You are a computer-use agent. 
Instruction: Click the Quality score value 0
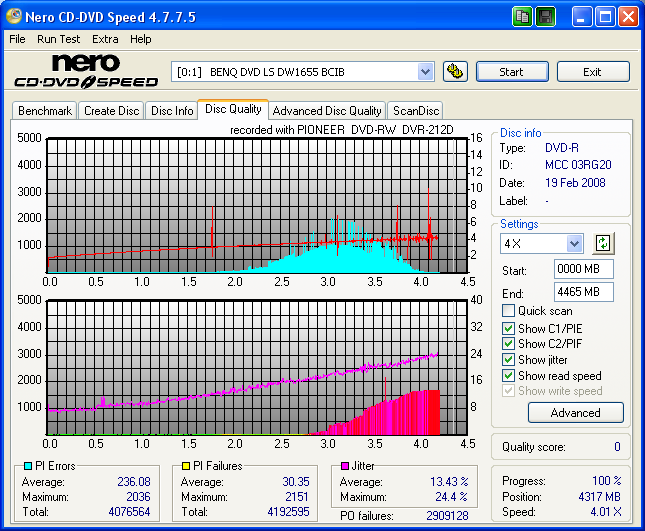[x=617, y=447]
